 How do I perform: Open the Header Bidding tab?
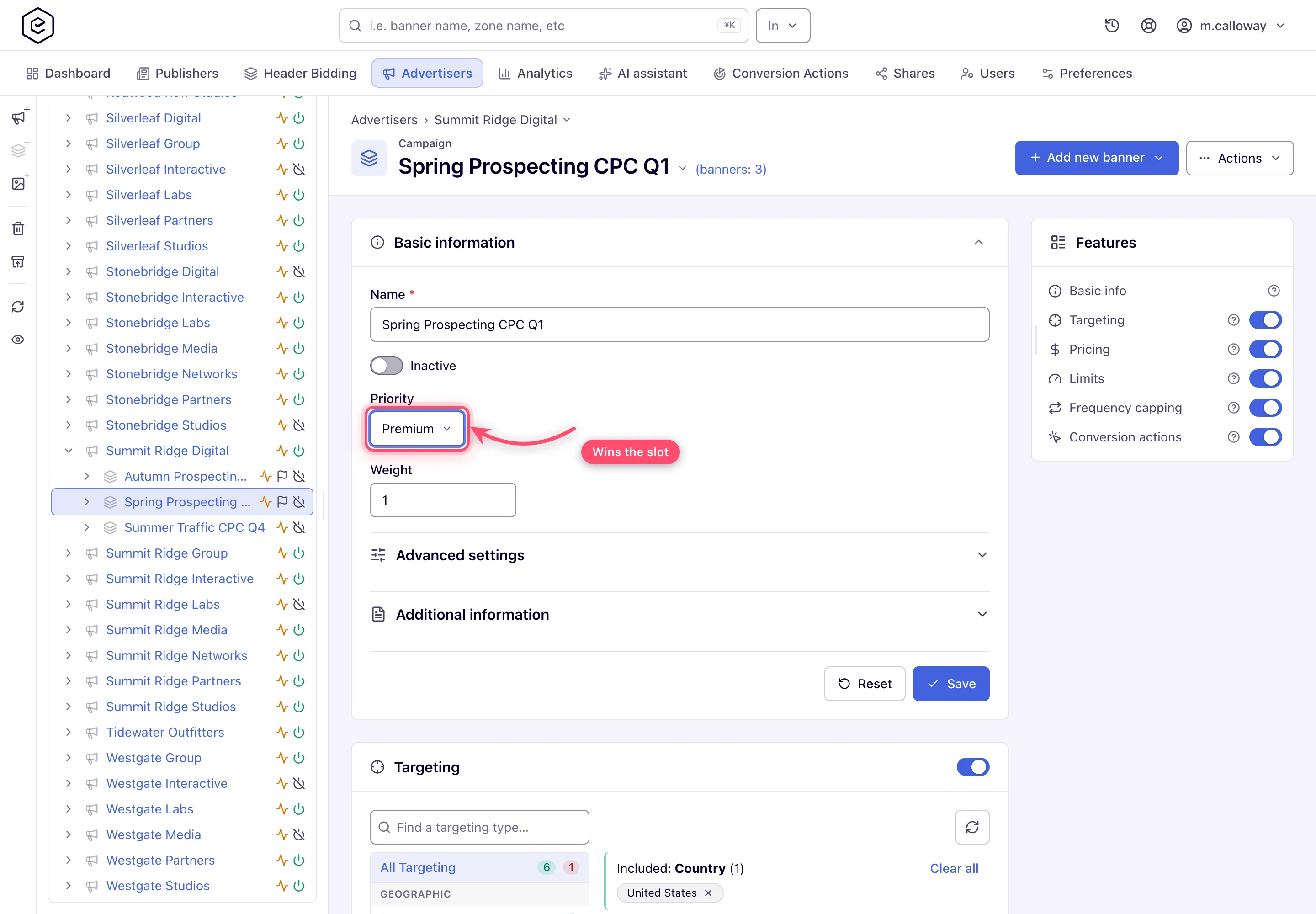300,73
